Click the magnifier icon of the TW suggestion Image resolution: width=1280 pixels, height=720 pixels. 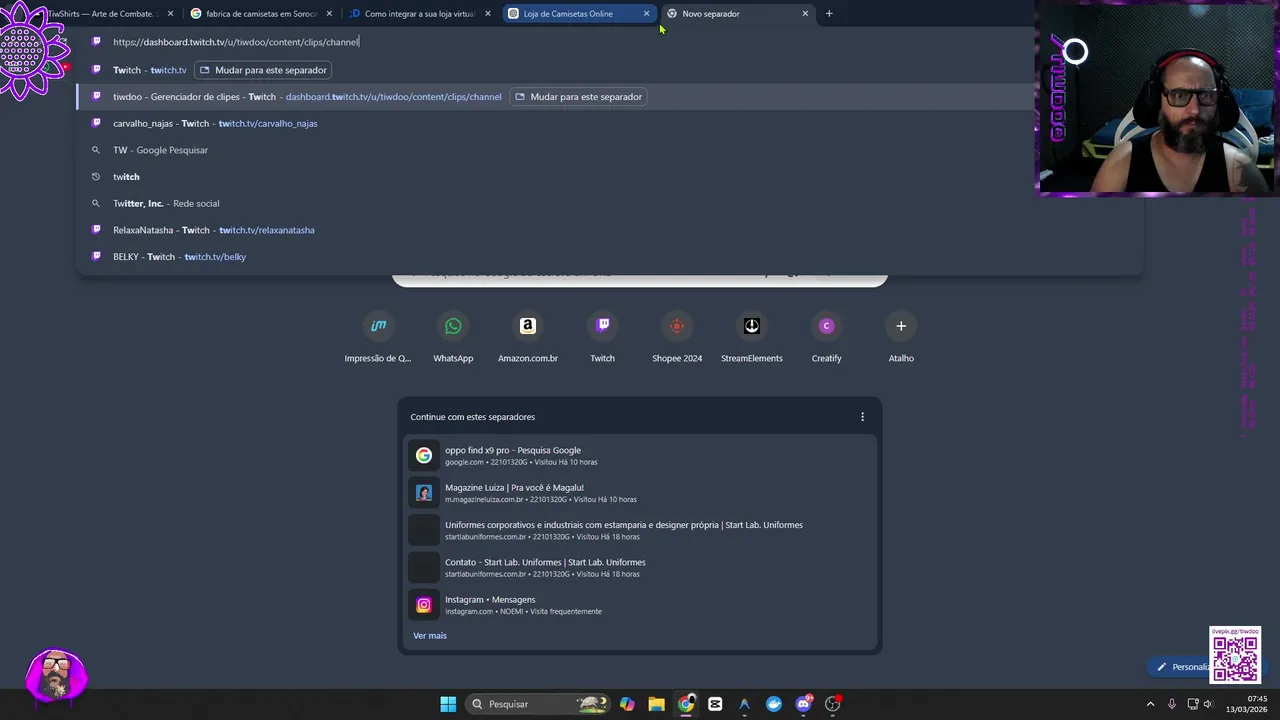[x=96, y=150]
